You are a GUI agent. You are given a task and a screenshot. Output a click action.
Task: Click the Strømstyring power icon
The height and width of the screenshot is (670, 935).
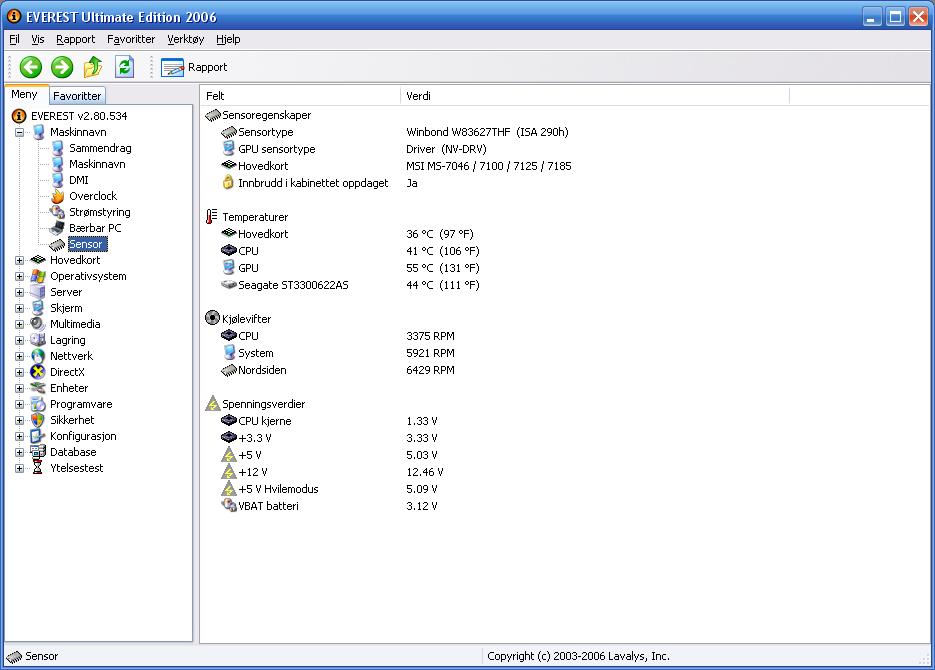(58, 212)
